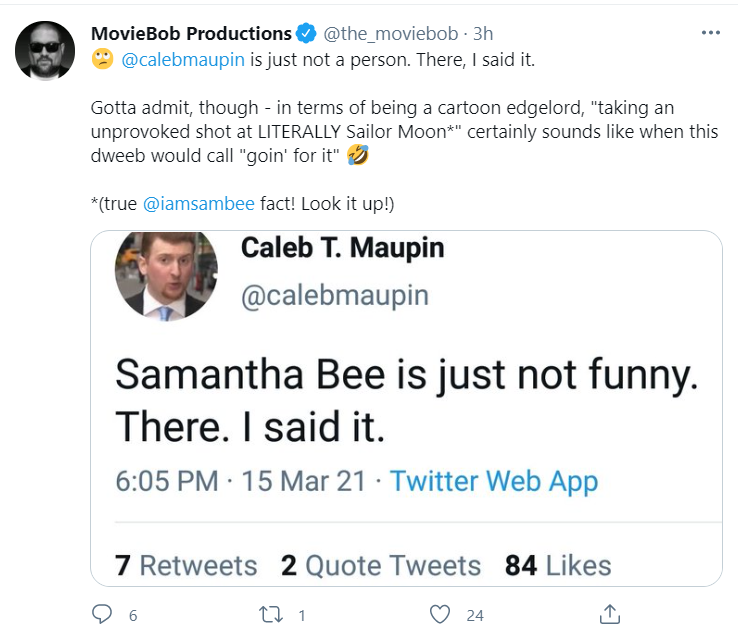
Task: Click the MovieBob Productions display name
Action: (x=191, y=33)
